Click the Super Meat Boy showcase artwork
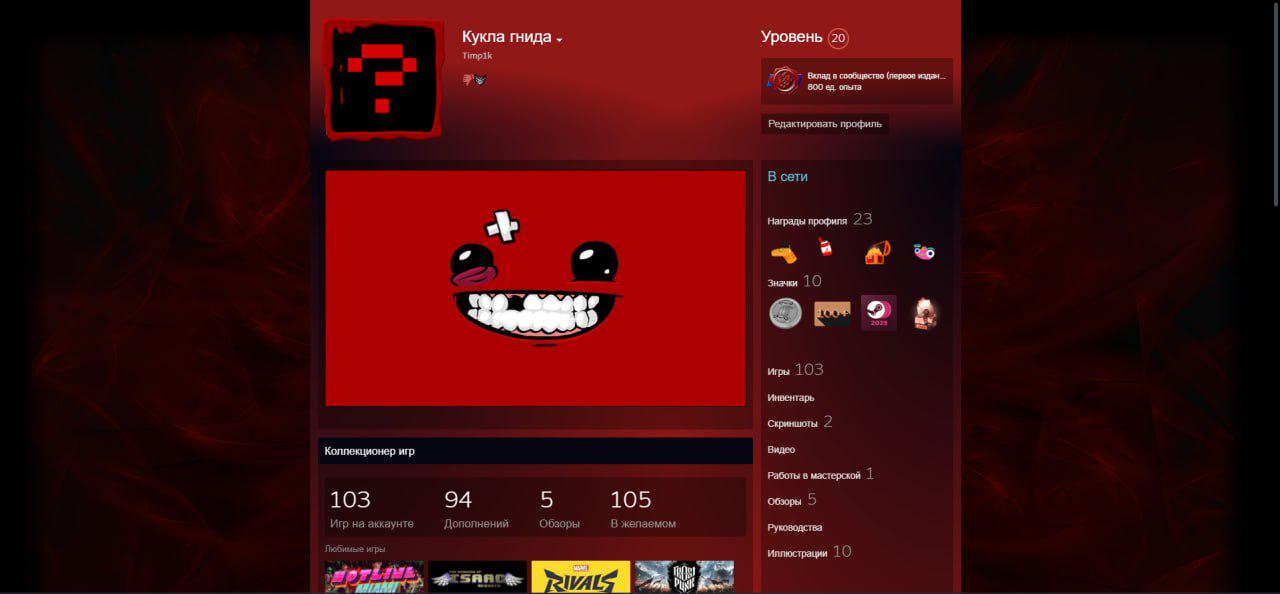The image size is (1280, 594). point(535,288)
